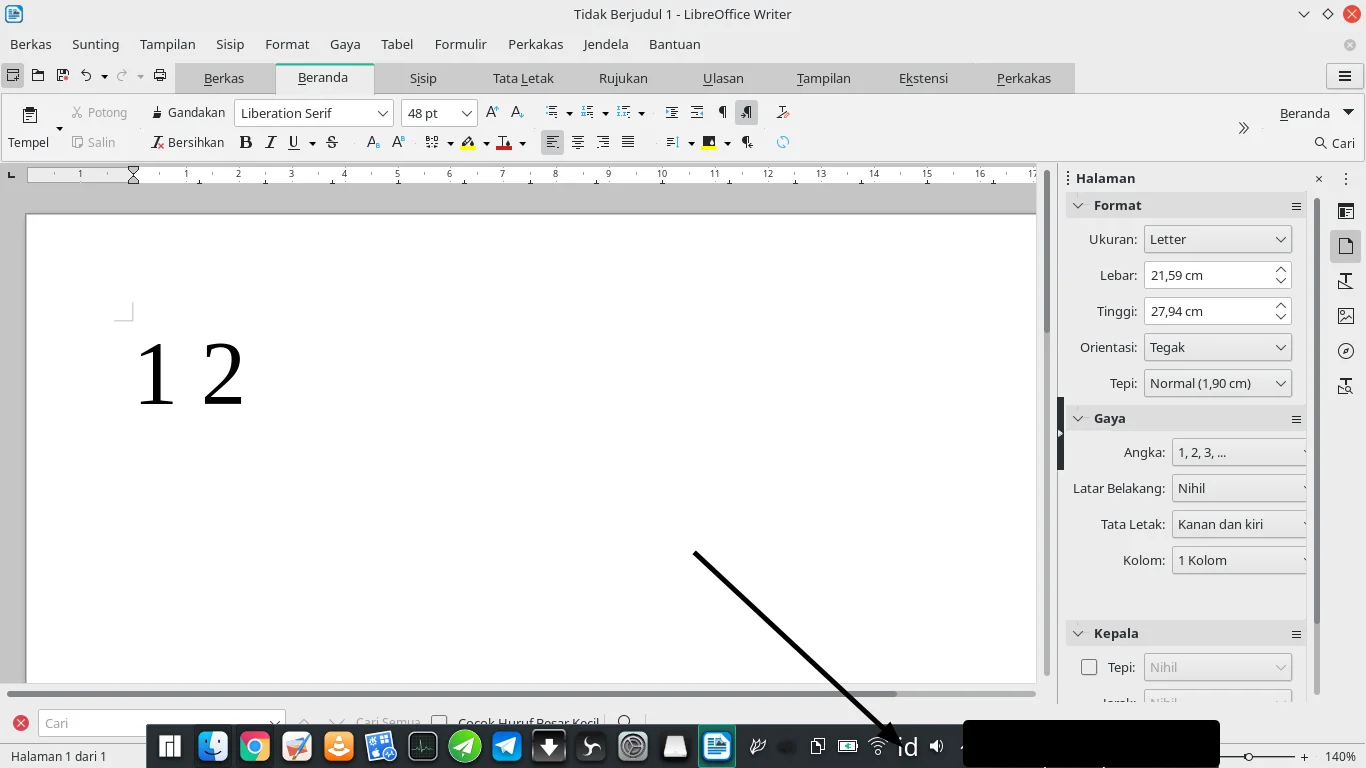Open the Perkakas menu in menu bar
Viewport: 1366px width, 768px height.
coord(535,44)
